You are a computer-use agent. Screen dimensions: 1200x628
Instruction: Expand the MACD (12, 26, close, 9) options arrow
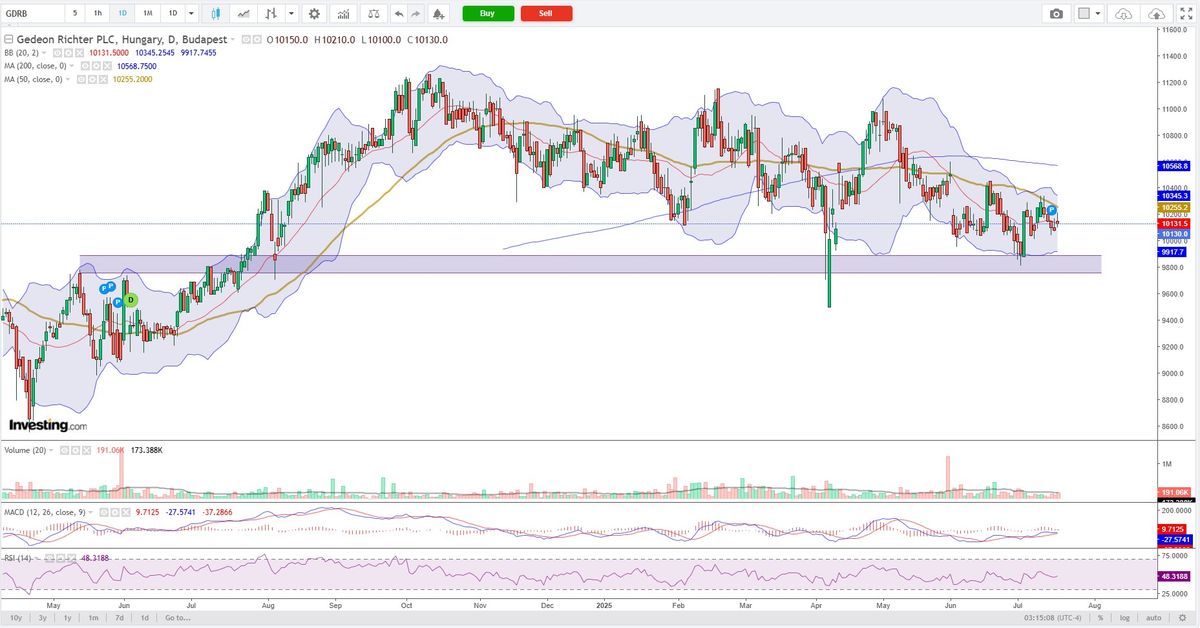tap(91, 513)
